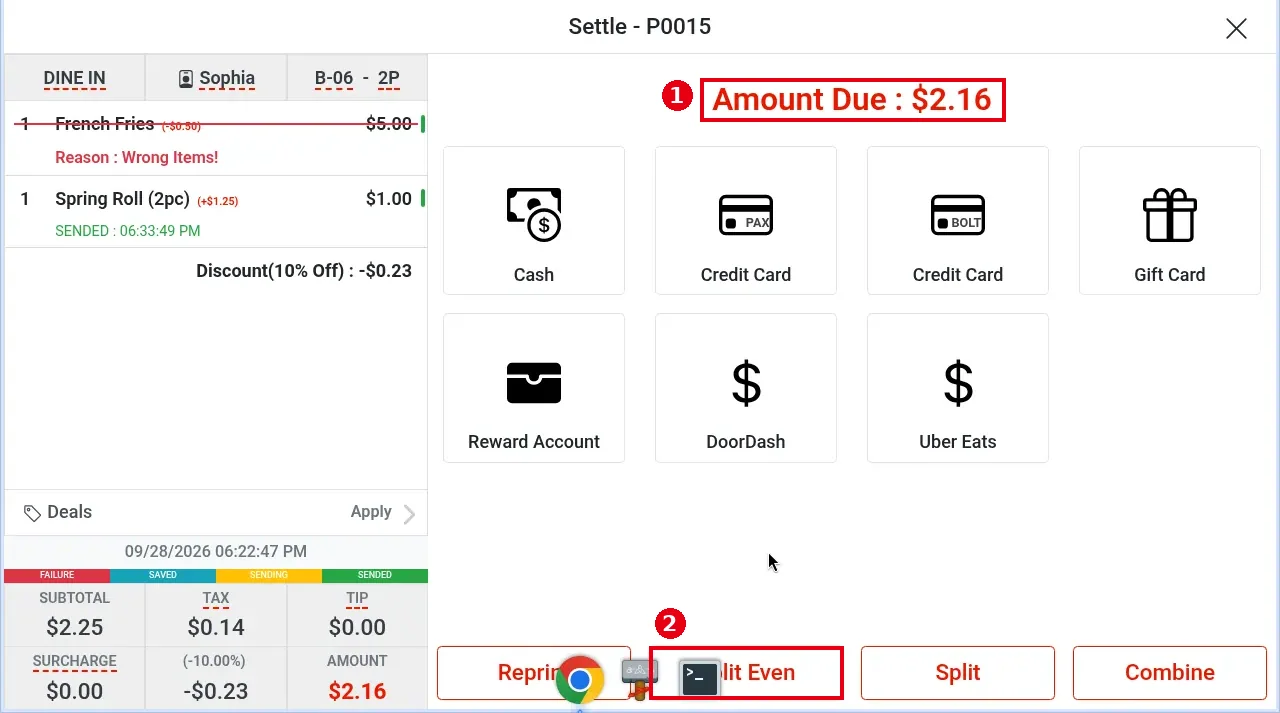This screenshot has height=713, width=1280.
Task: Click the Reason : Wrong Items! text
Action: (136, 157)
